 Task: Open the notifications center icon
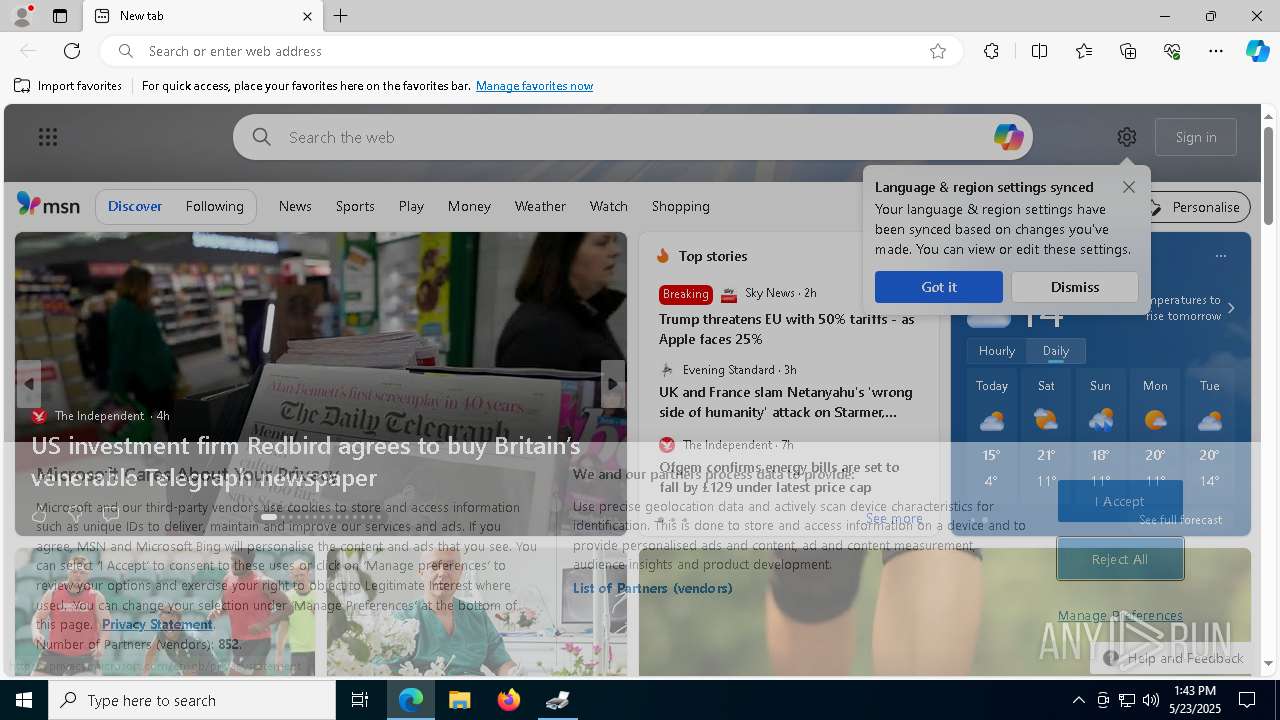click(x=1247, y=700)
